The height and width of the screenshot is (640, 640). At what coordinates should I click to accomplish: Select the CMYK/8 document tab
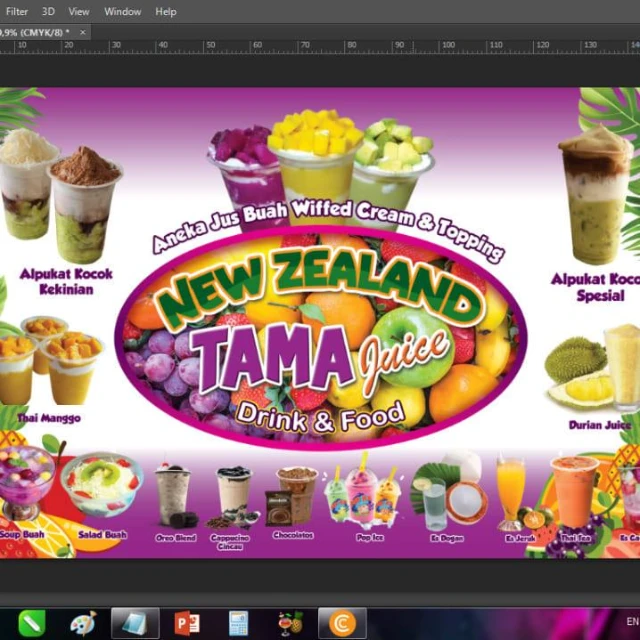pos(35,32)
